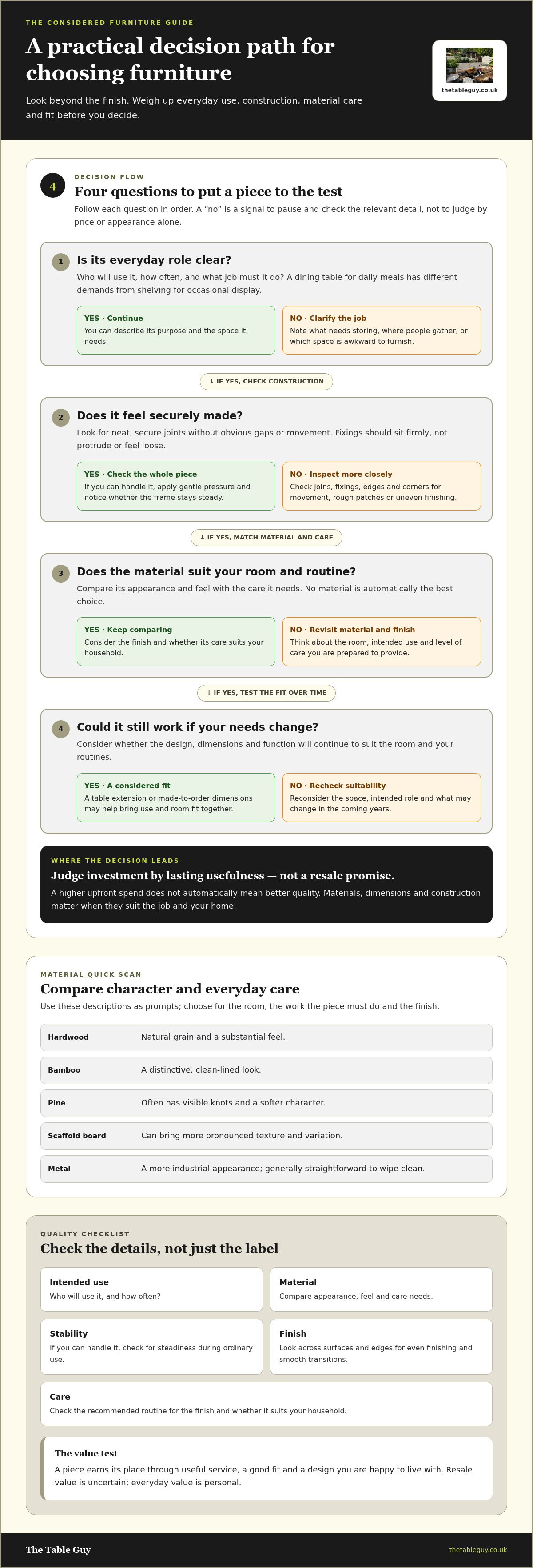This screenshot has height=1568, width=533.
Task: Select the Scaffold board material row
Action: [x=266, y=1136]
